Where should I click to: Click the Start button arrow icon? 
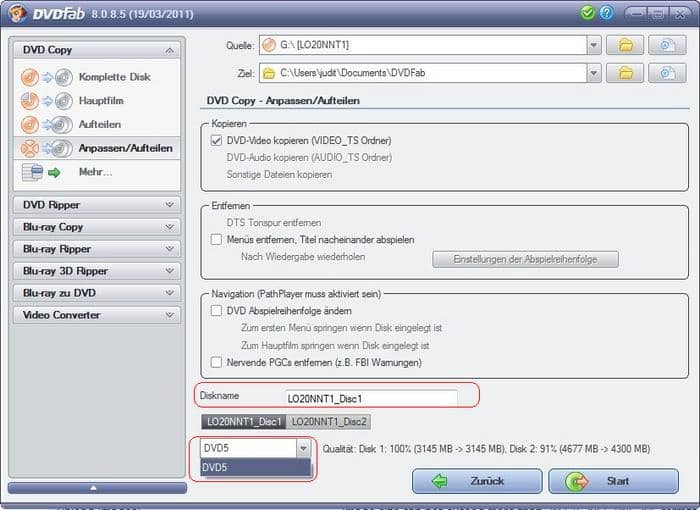[x=577, y=481]
